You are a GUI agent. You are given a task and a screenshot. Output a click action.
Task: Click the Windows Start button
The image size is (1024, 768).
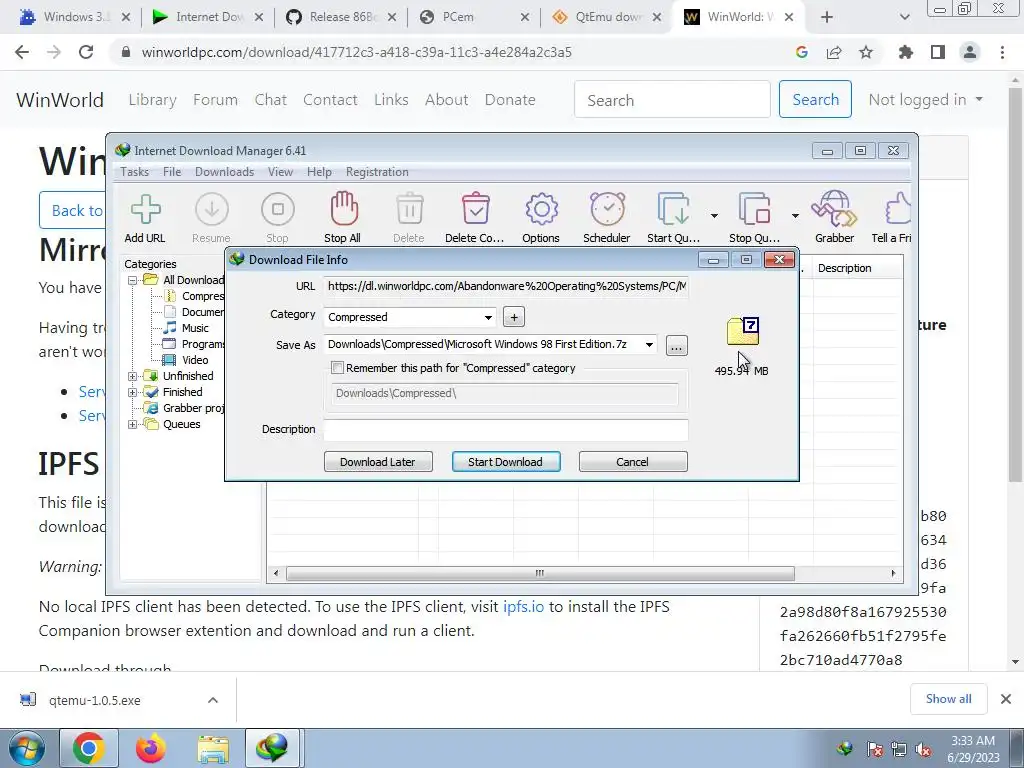click(x=27, y=748)
